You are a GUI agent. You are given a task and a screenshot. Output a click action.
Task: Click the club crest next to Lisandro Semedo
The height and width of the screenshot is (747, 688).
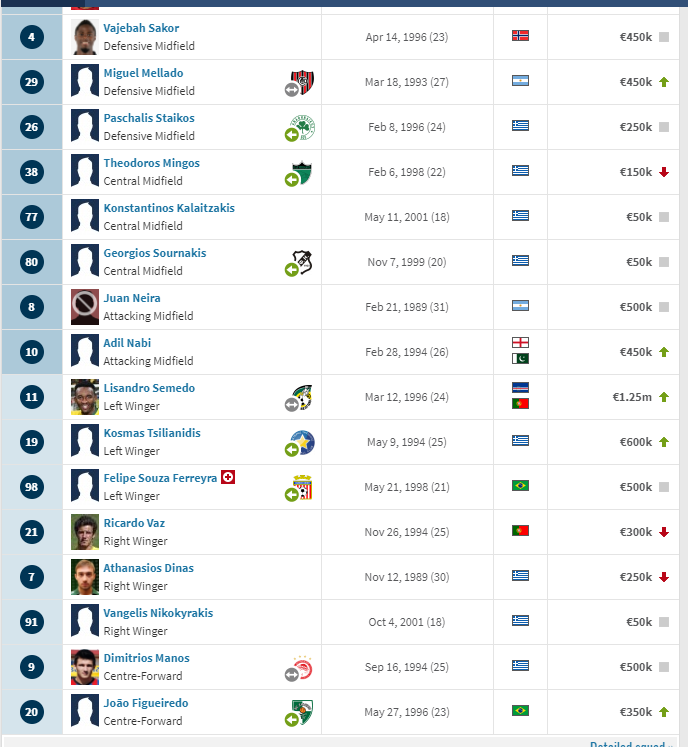(302, 397)
